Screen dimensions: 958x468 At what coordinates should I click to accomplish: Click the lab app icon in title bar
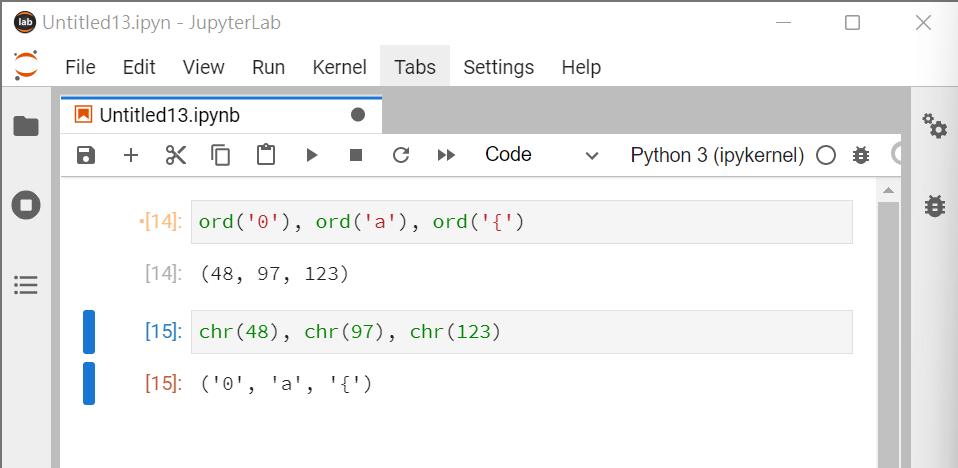click(25, 23)
